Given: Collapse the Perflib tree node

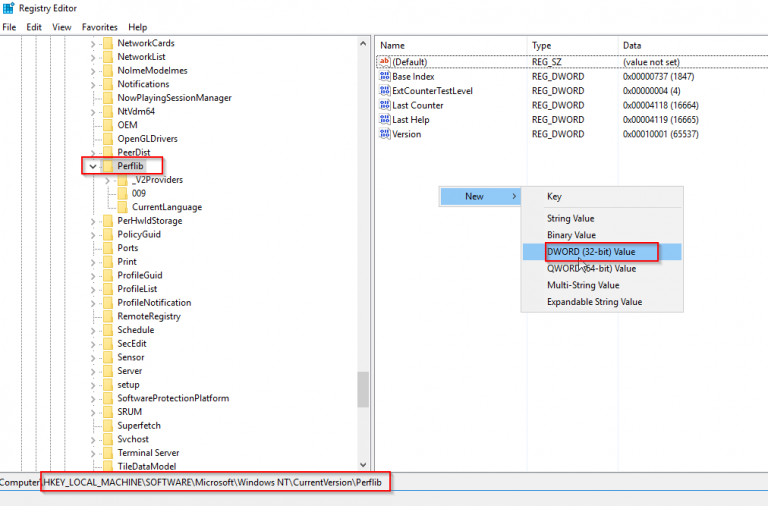Looking at the screenshot, I should 92,166.
